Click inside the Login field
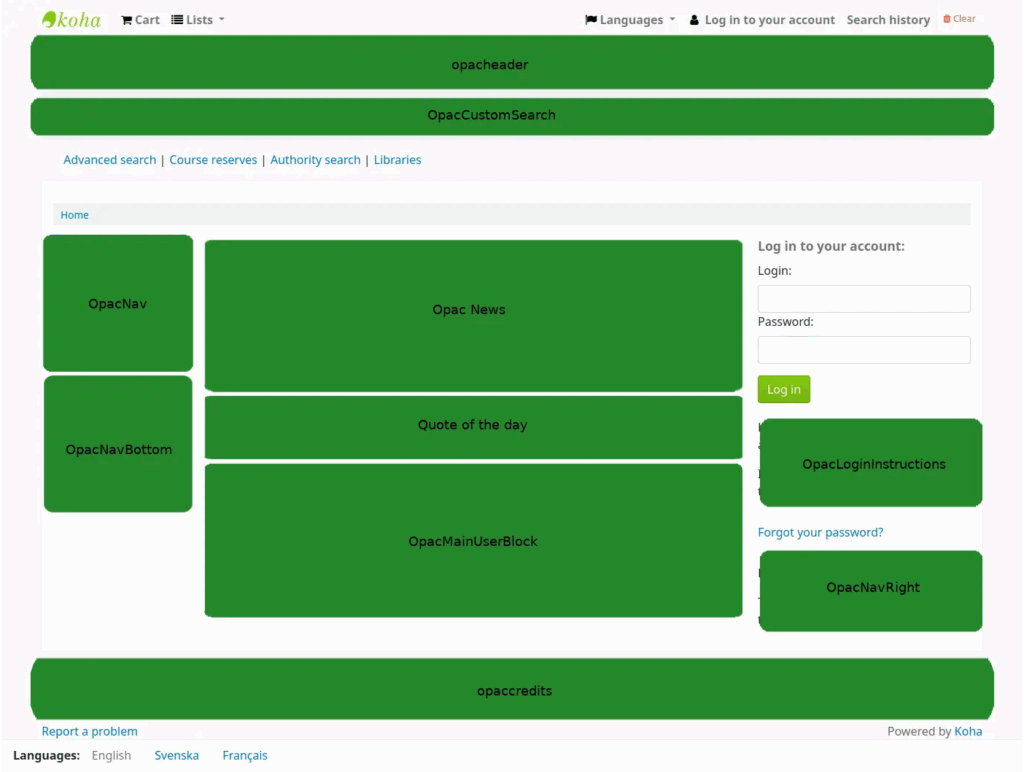The height and width of the screenshot is (772, 1024). click(863, 299)
